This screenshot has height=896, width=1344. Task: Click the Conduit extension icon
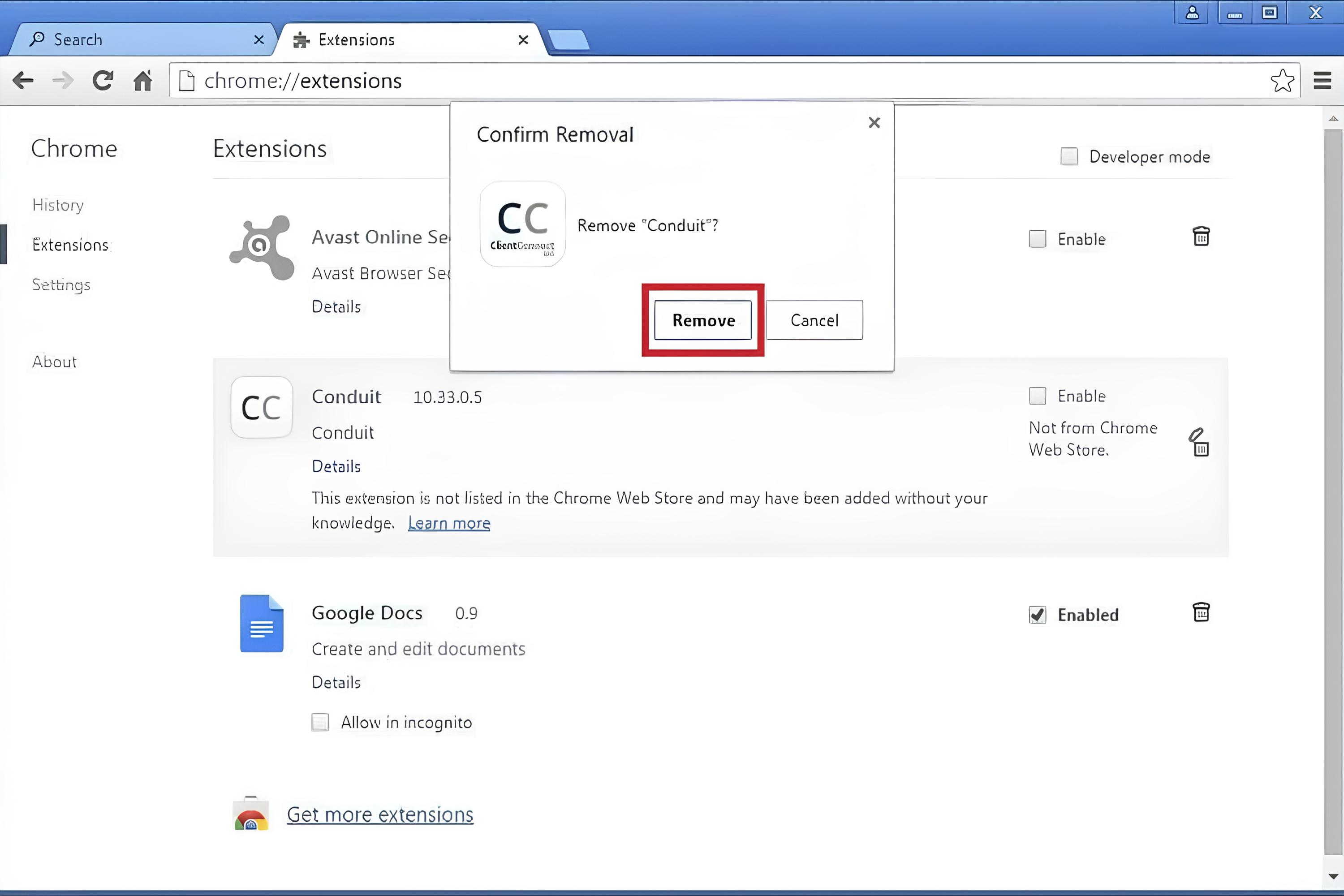point(262,407)
